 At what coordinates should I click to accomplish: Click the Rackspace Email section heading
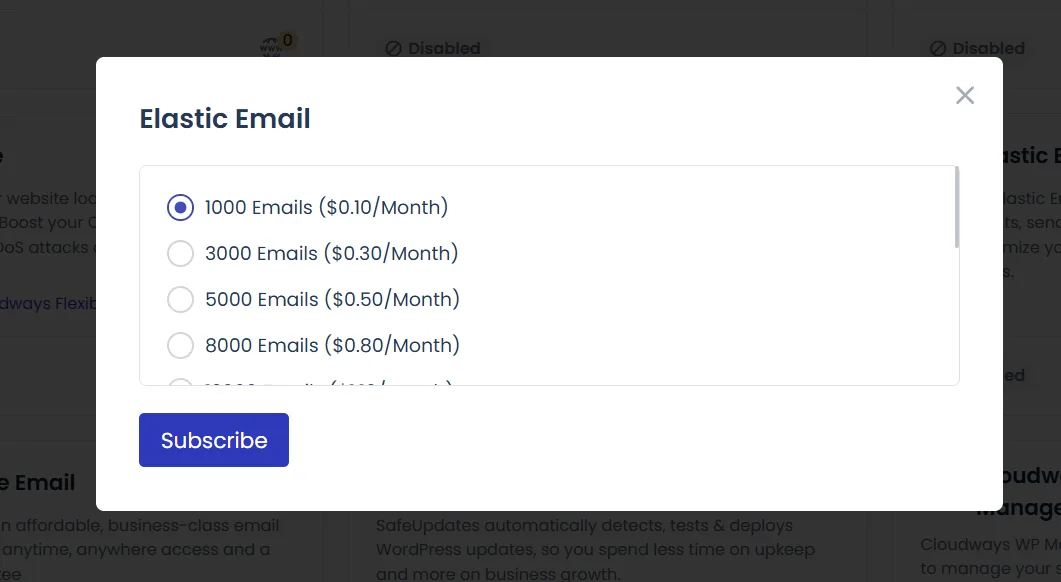point(38,482)
